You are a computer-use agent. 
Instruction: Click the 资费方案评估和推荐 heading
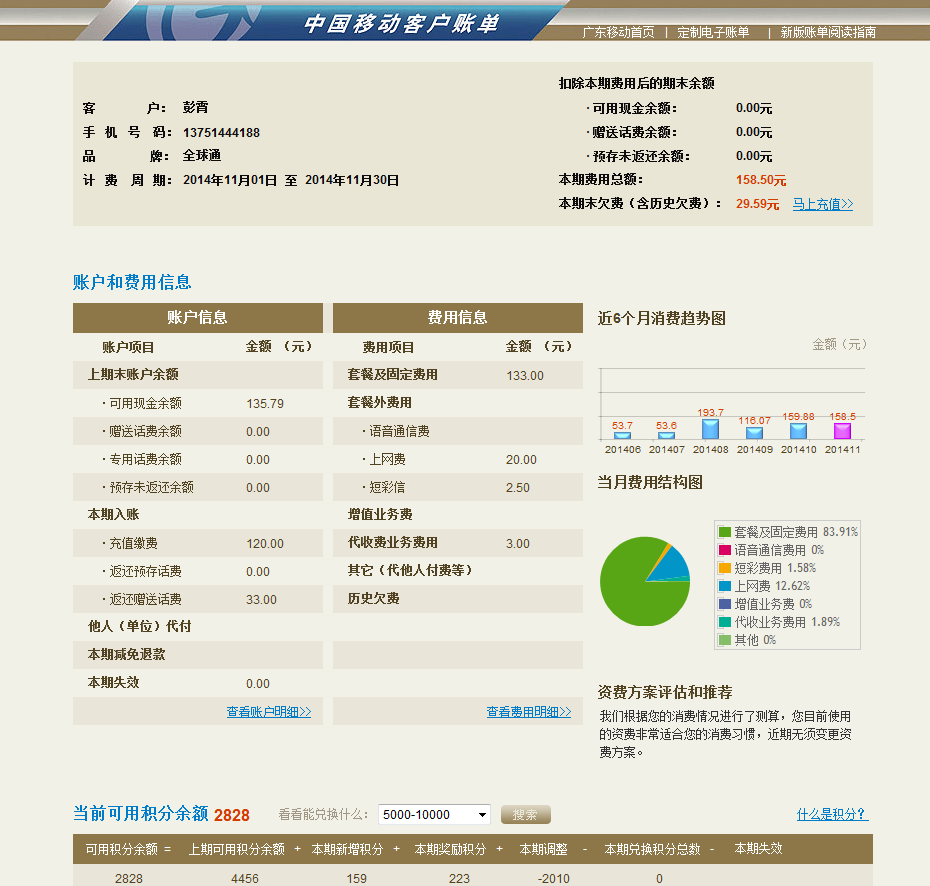pos(665,692)
